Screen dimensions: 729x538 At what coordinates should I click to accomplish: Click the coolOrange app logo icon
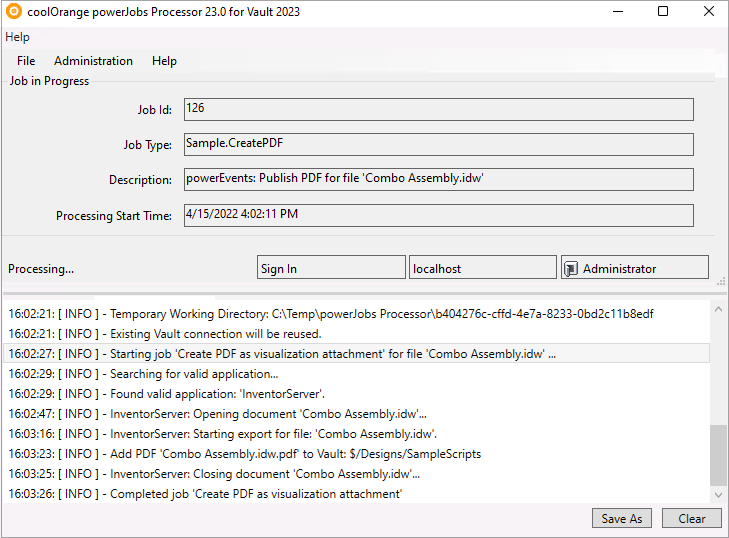click(14, 11)
